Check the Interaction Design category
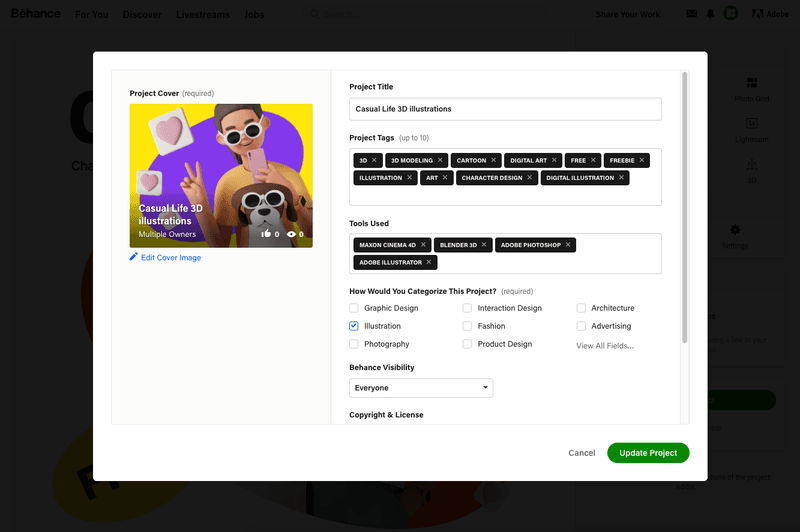Image resolution: width=800 pixels, height=532 pixels. 467,308
